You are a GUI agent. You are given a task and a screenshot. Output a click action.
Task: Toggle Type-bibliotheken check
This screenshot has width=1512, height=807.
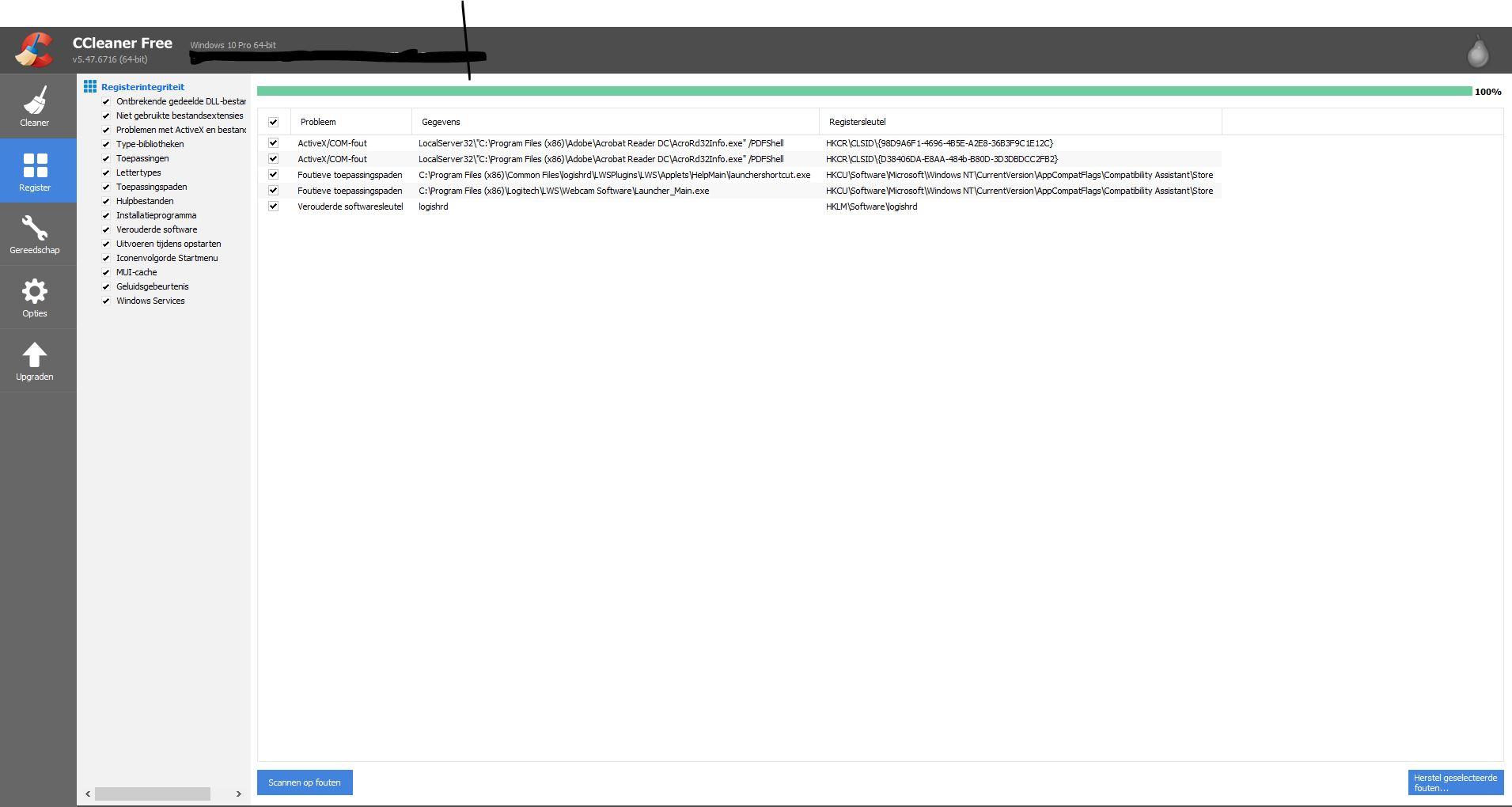coord(106,144)
